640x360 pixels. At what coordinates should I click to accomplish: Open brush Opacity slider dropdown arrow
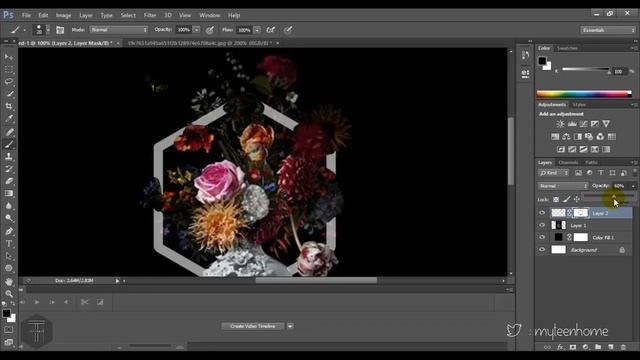tap(196, 30)
